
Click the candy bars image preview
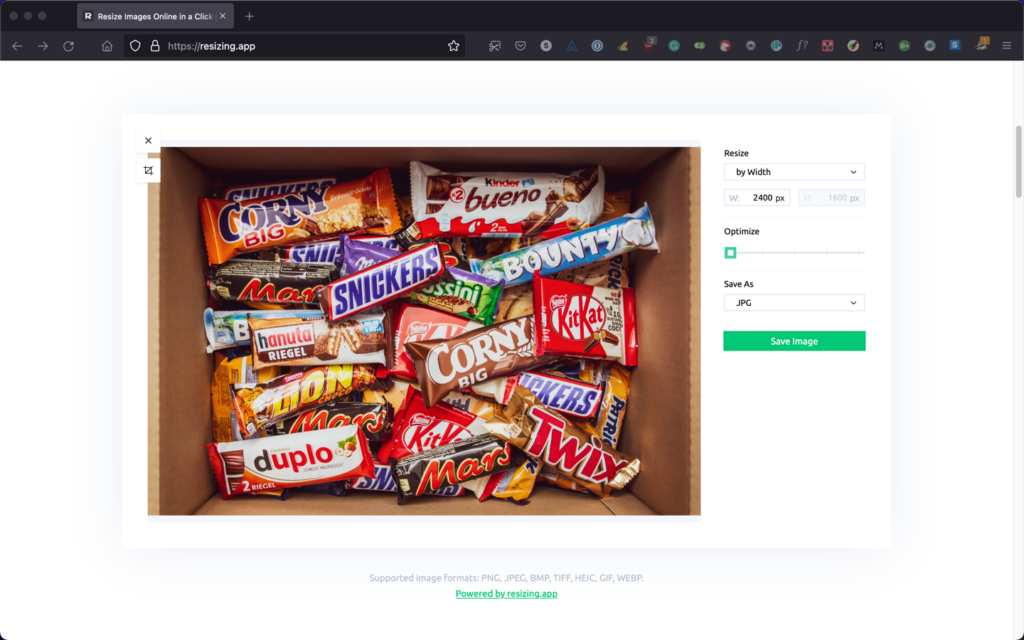tap(424, 331)
